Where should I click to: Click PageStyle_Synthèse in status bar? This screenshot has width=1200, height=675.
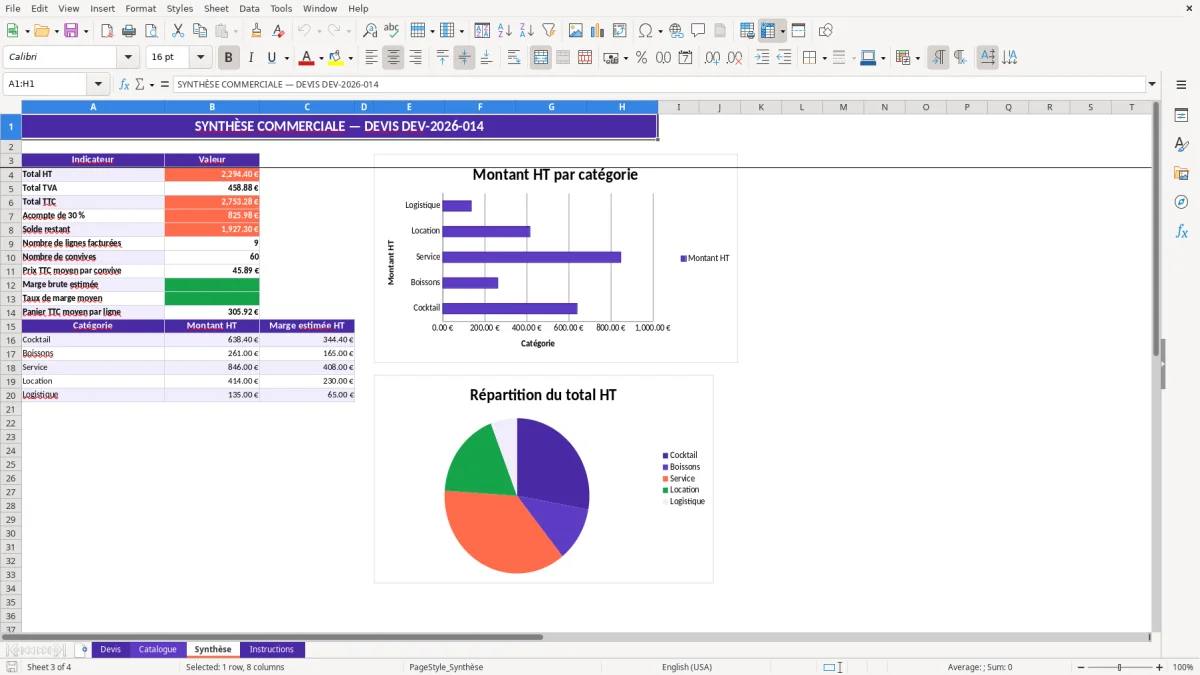(446, 667)
